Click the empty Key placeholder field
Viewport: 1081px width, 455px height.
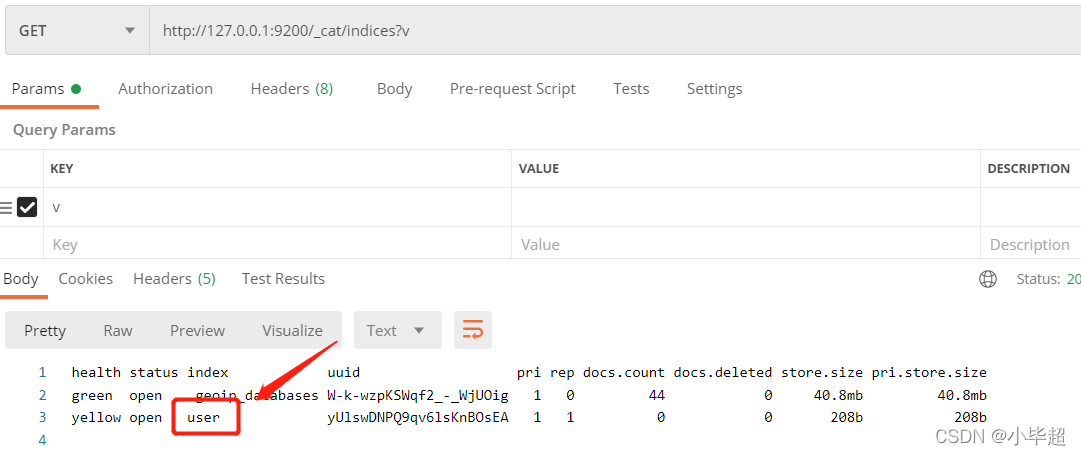pos(277,244)
